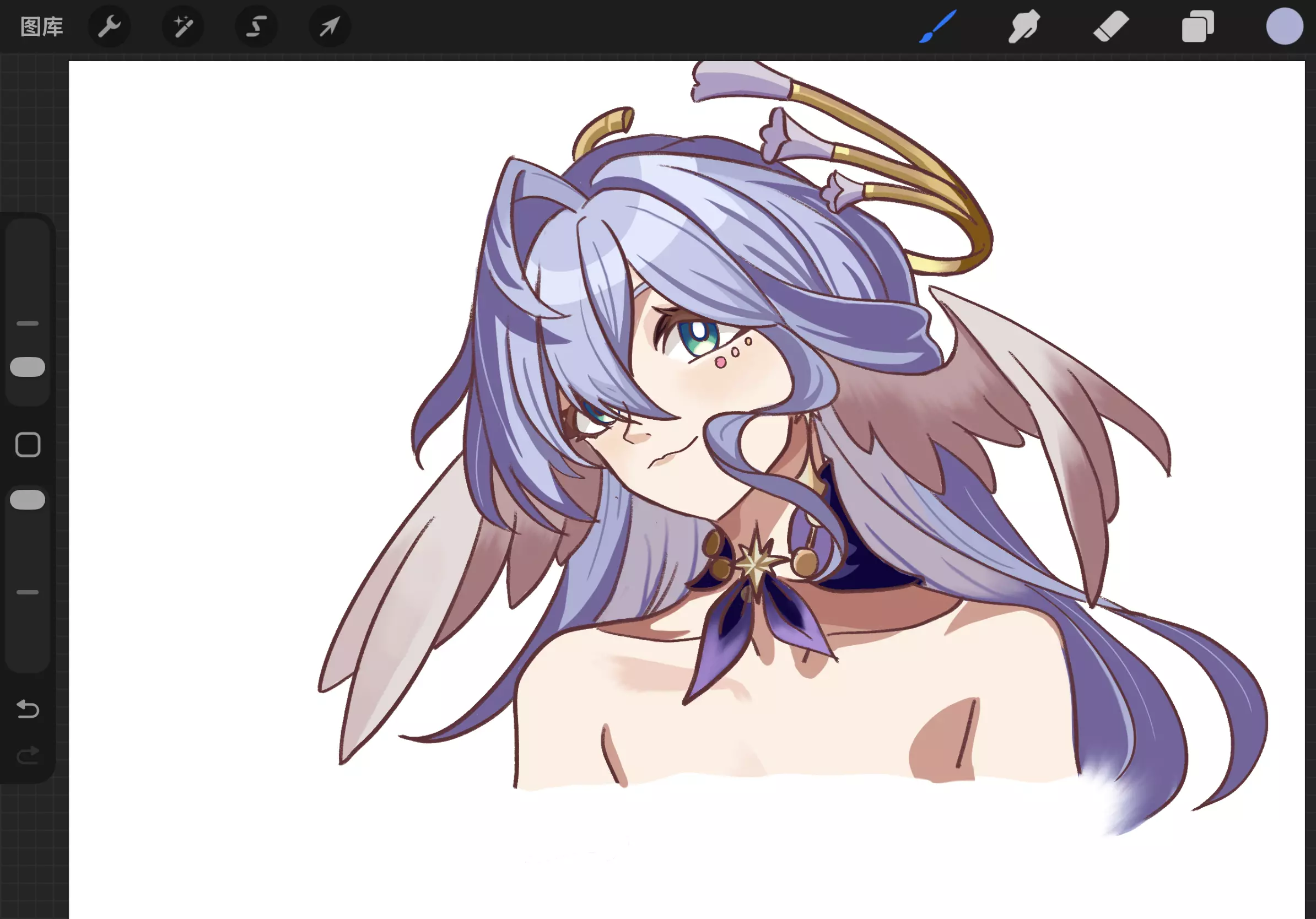Select the Brush tool
The width and height of the screenshot is (1316, 919).
(x=938, y=27)
